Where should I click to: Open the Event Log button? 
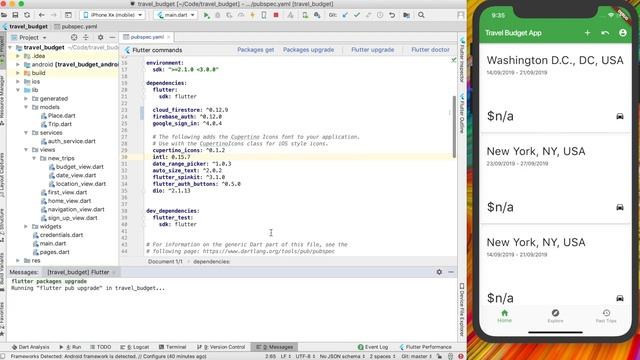[x=373, y=347]
